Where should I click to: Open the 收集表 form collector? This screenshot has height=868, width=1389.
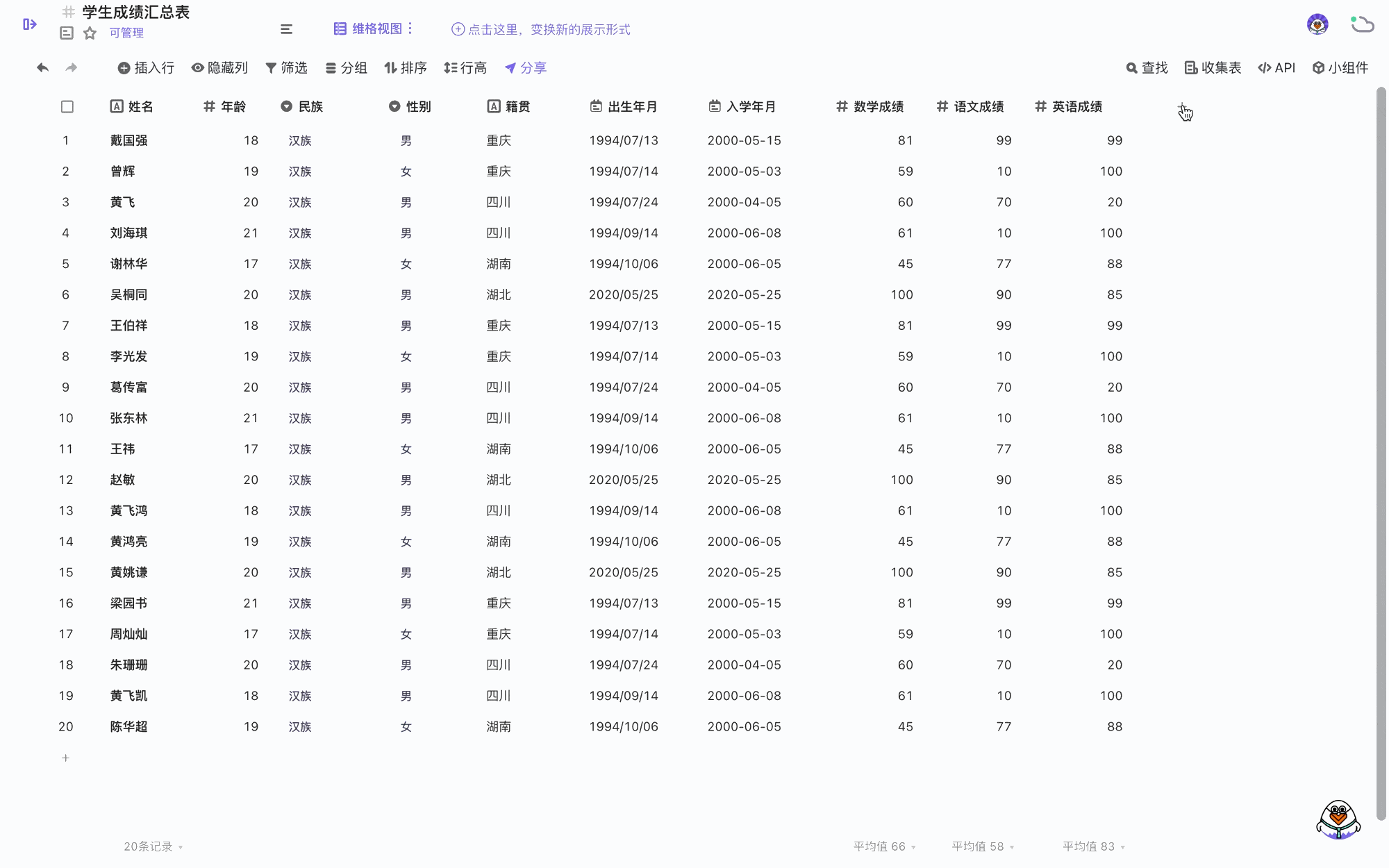pos(1212,67)
